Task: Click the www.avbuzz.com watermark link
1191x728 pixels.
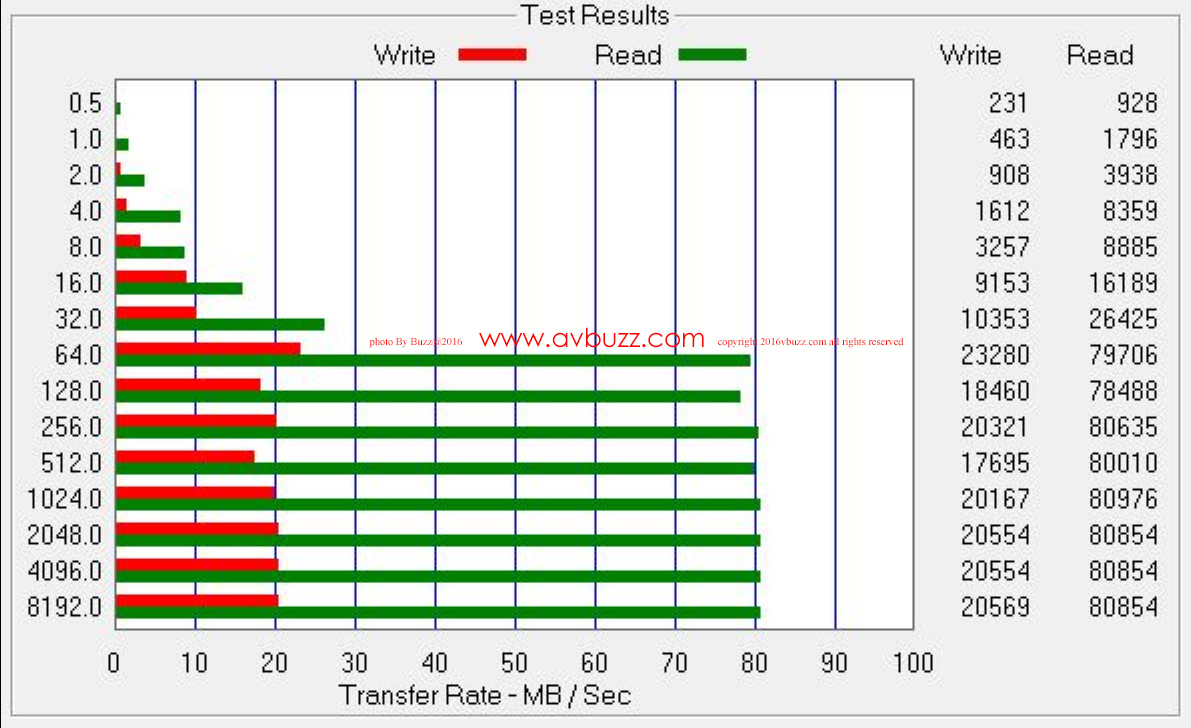Action: pyautogui.click(x=591, y=339)
